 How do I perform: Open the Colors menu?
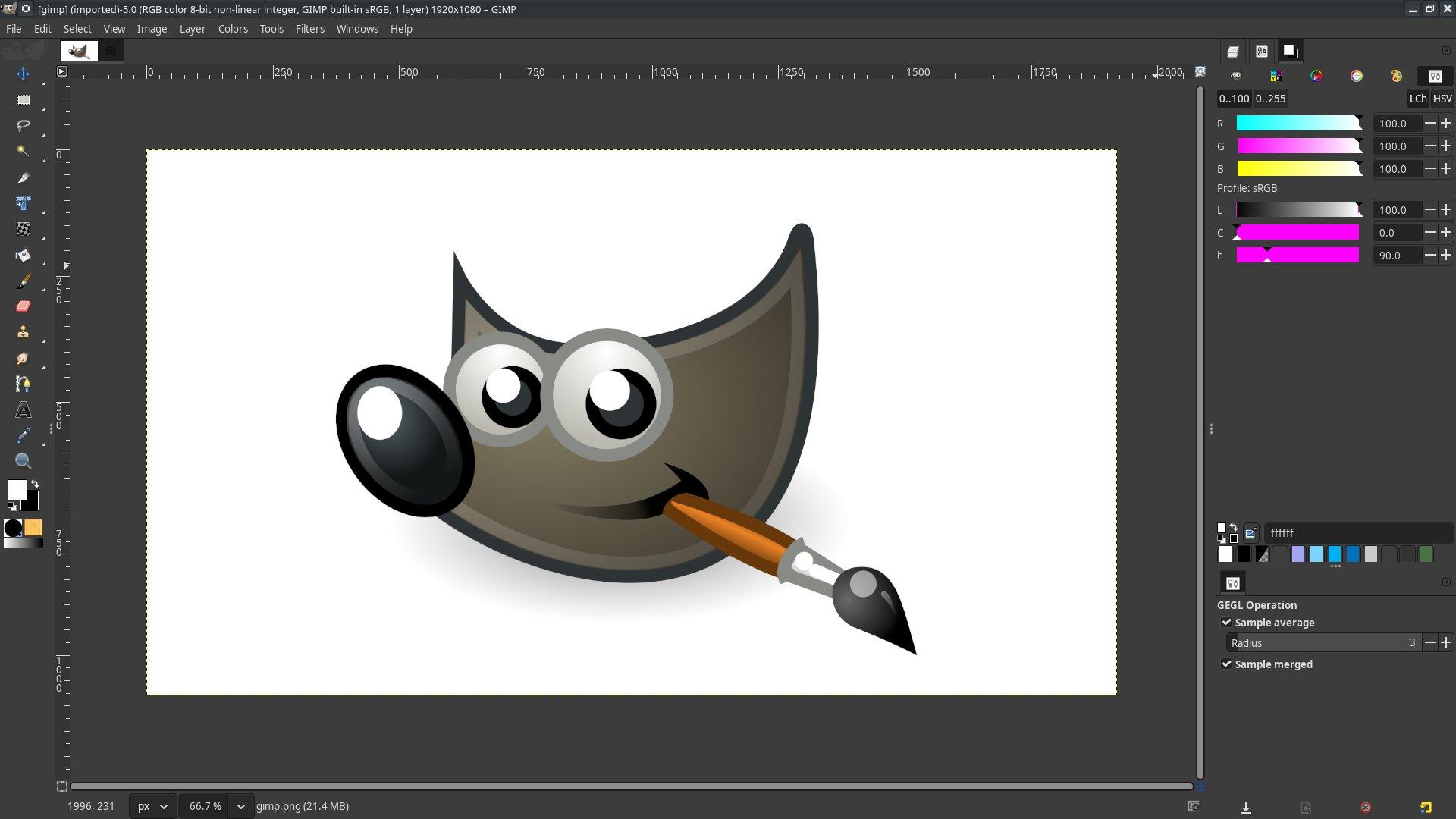pyautogui.click(x=233, y=29)
